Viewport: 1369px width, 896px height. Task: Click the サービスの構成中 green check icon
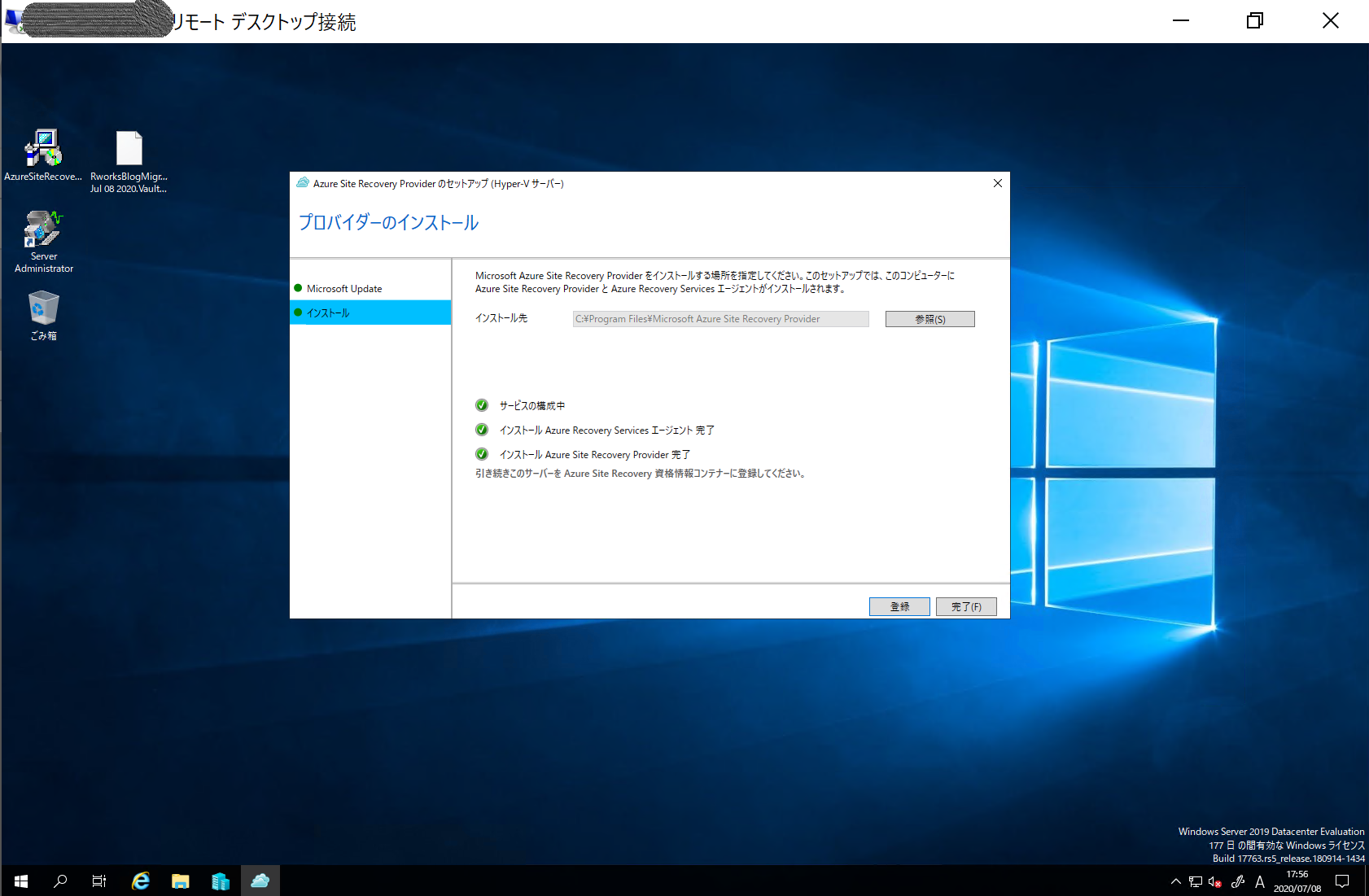[482, 405]
